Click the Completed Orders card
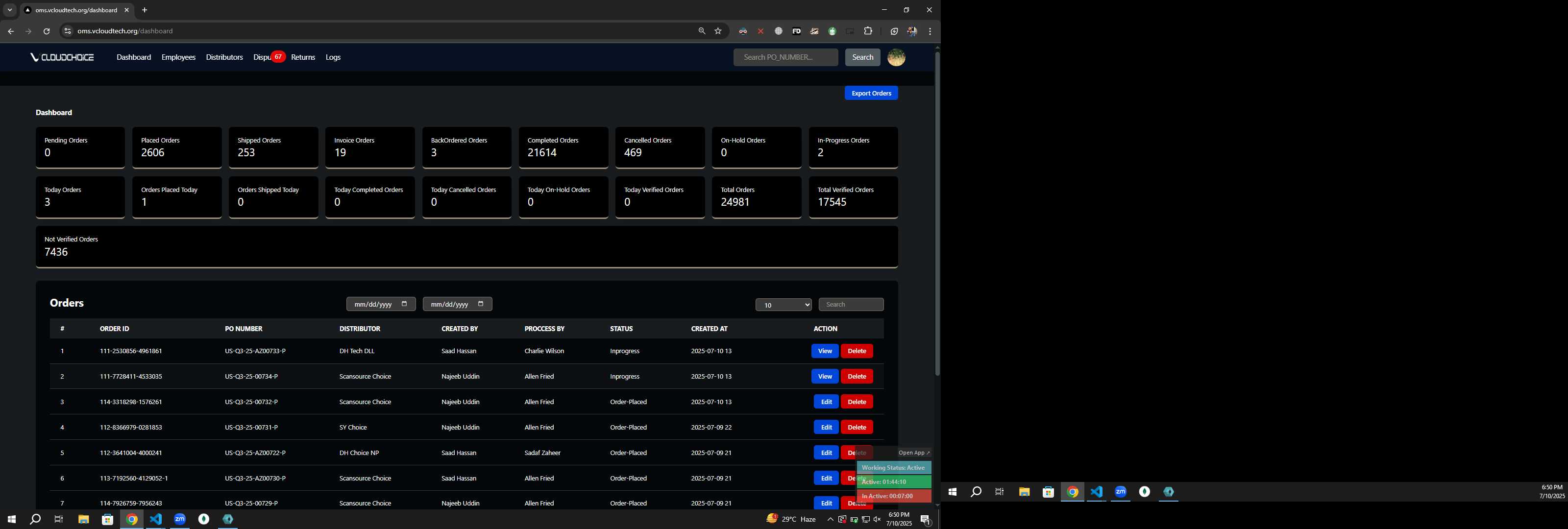This screenshot has width=1568, height=529. coord(563,147)
